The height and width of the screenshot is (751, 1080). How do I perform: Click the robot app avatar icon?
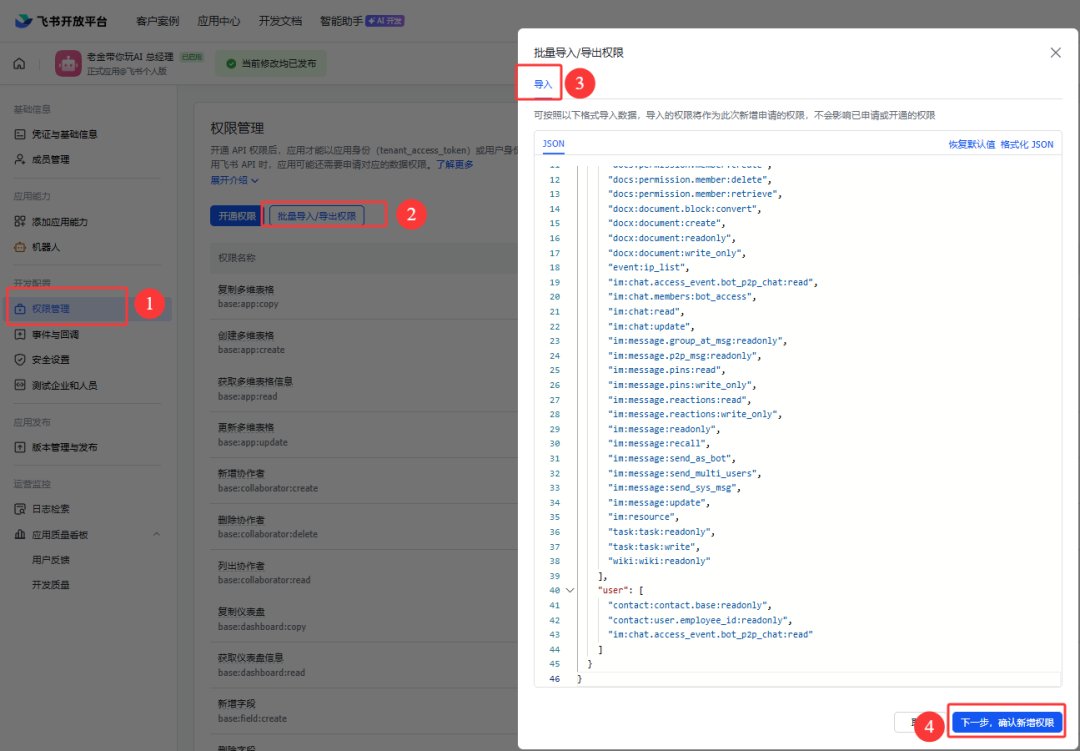coord(68,64)
